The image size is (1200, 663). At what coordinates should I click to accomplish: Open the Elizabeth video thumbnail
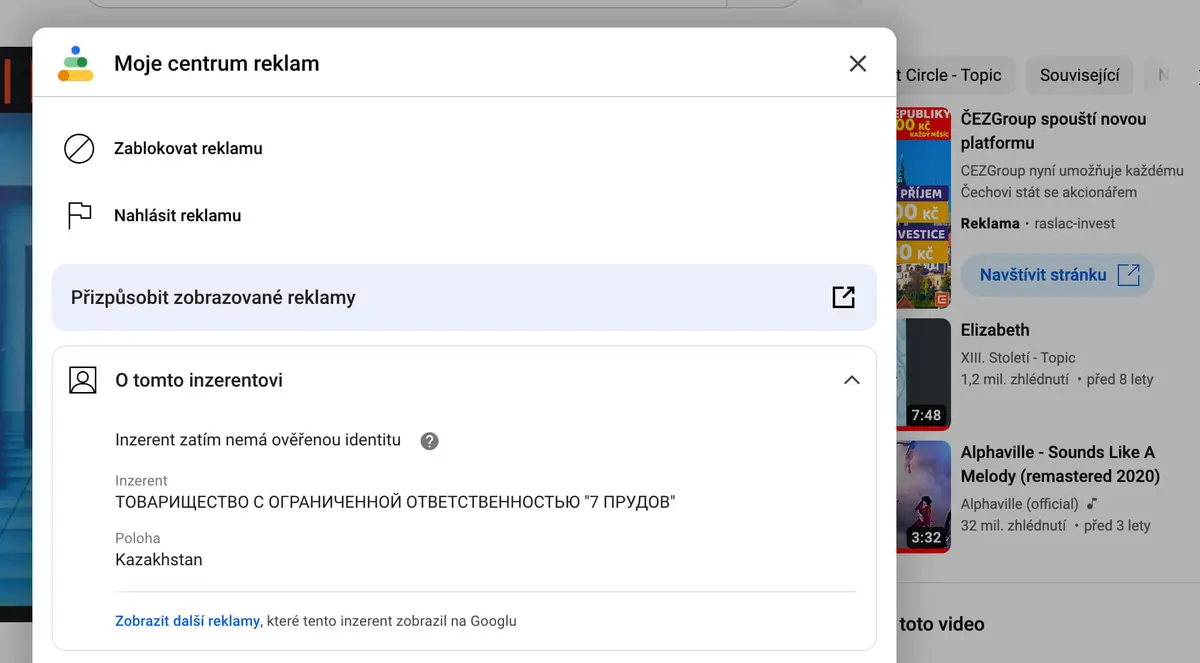(923, 374)
